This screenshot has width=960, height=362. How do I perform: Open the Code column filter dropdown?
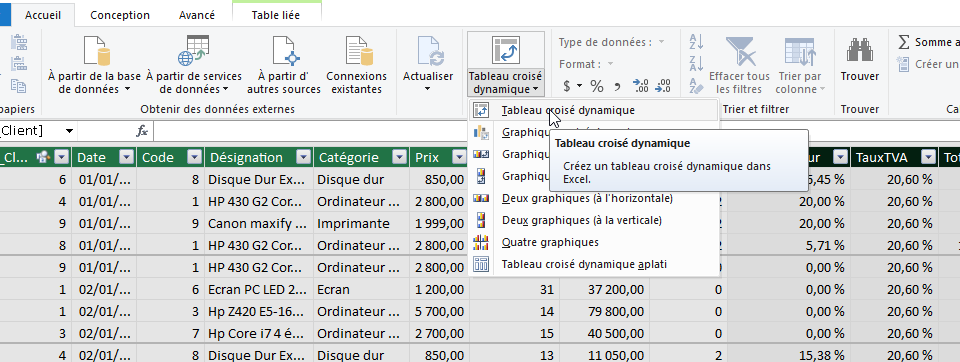194,157
